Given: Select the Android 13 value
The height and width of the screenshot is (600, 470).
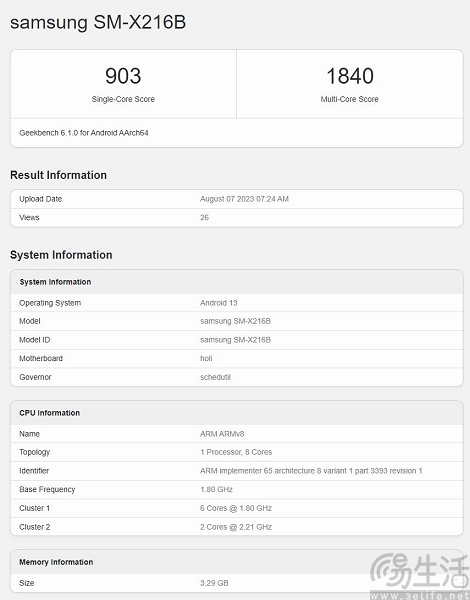Looking at the screenshot, I should coord(219,303).
